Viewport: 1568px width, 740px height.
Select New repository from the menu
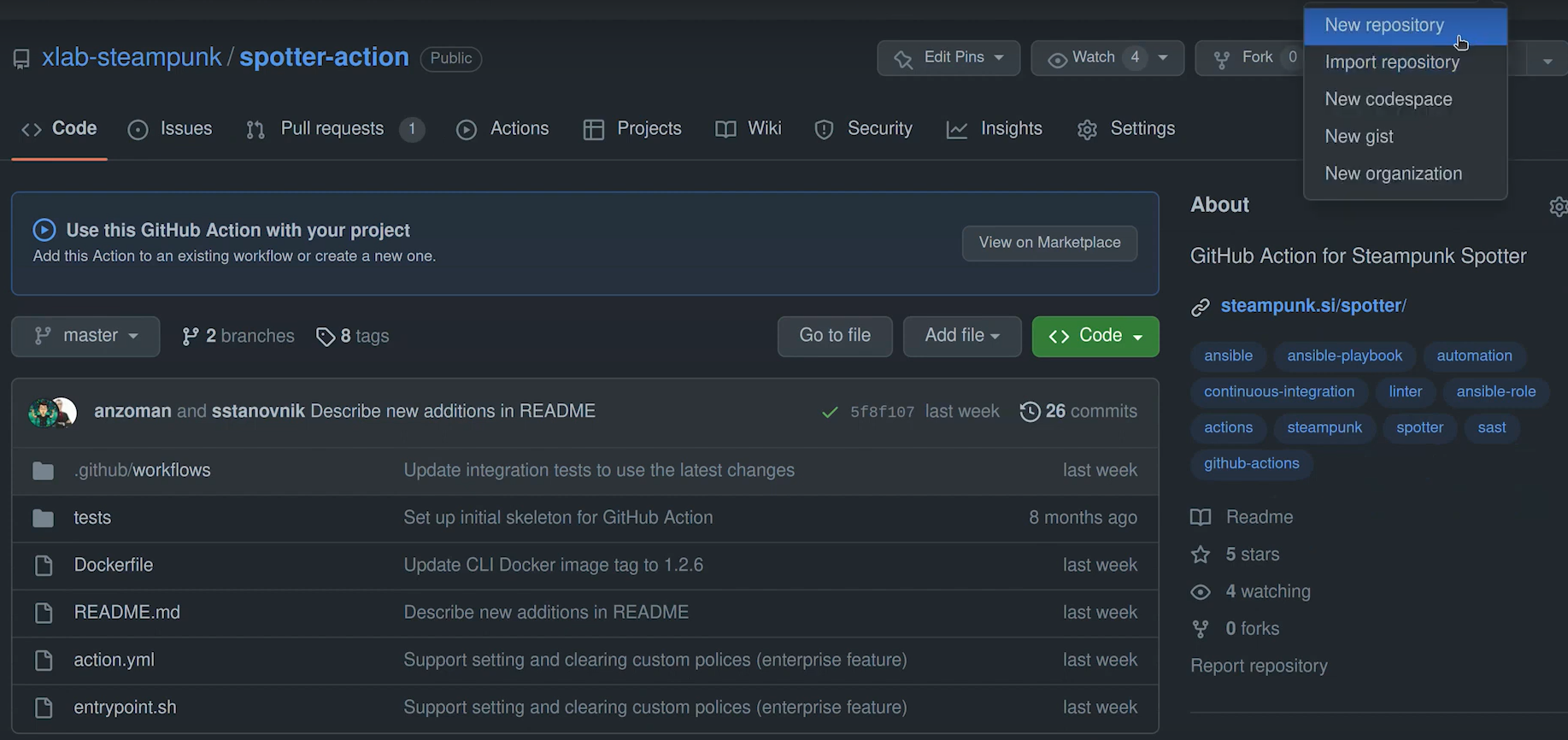(1383, 26)
